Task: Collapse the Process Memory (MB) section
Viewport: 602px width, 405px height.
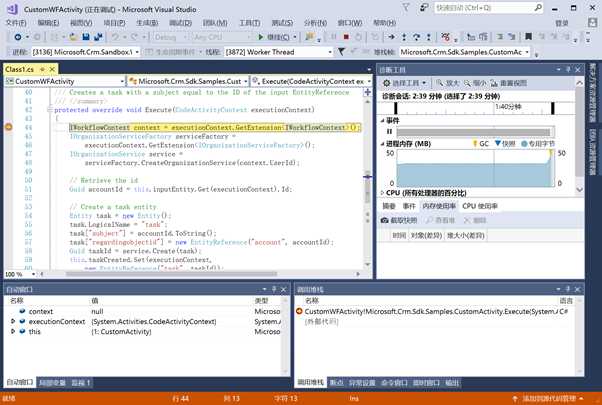Action: [x=382, y=144]
